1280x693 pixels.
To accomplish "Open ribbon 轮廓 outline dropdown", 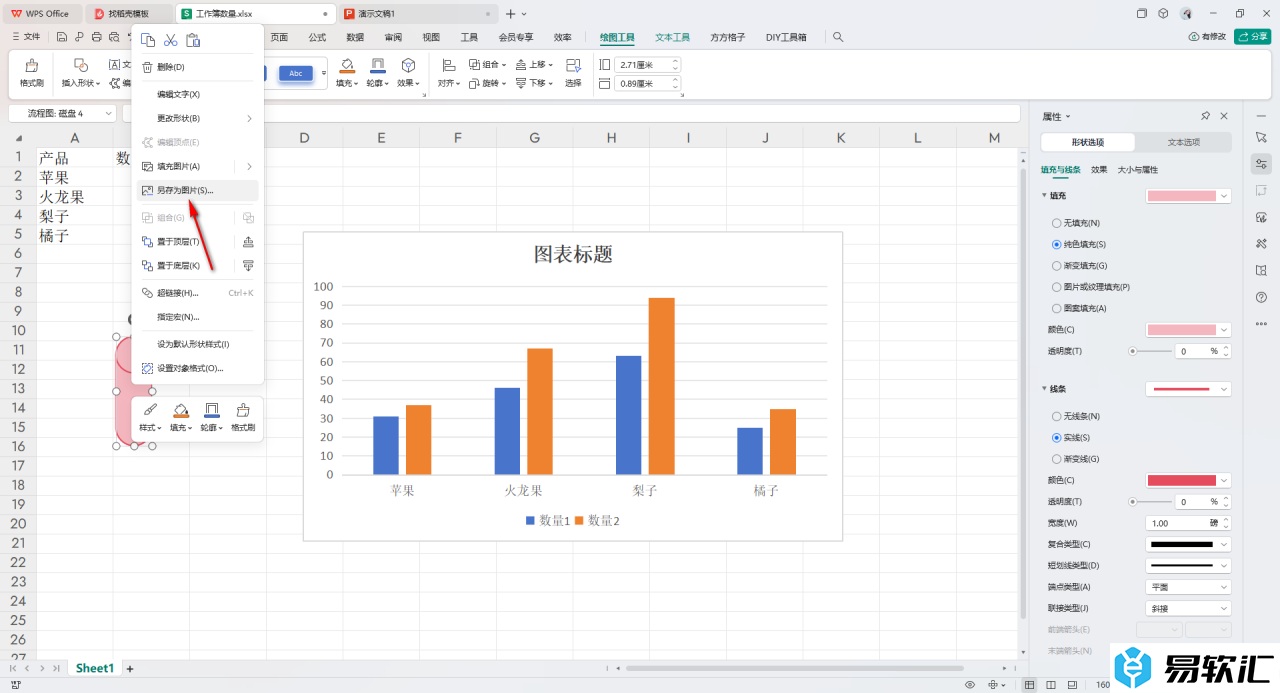I will click(378, 73).
